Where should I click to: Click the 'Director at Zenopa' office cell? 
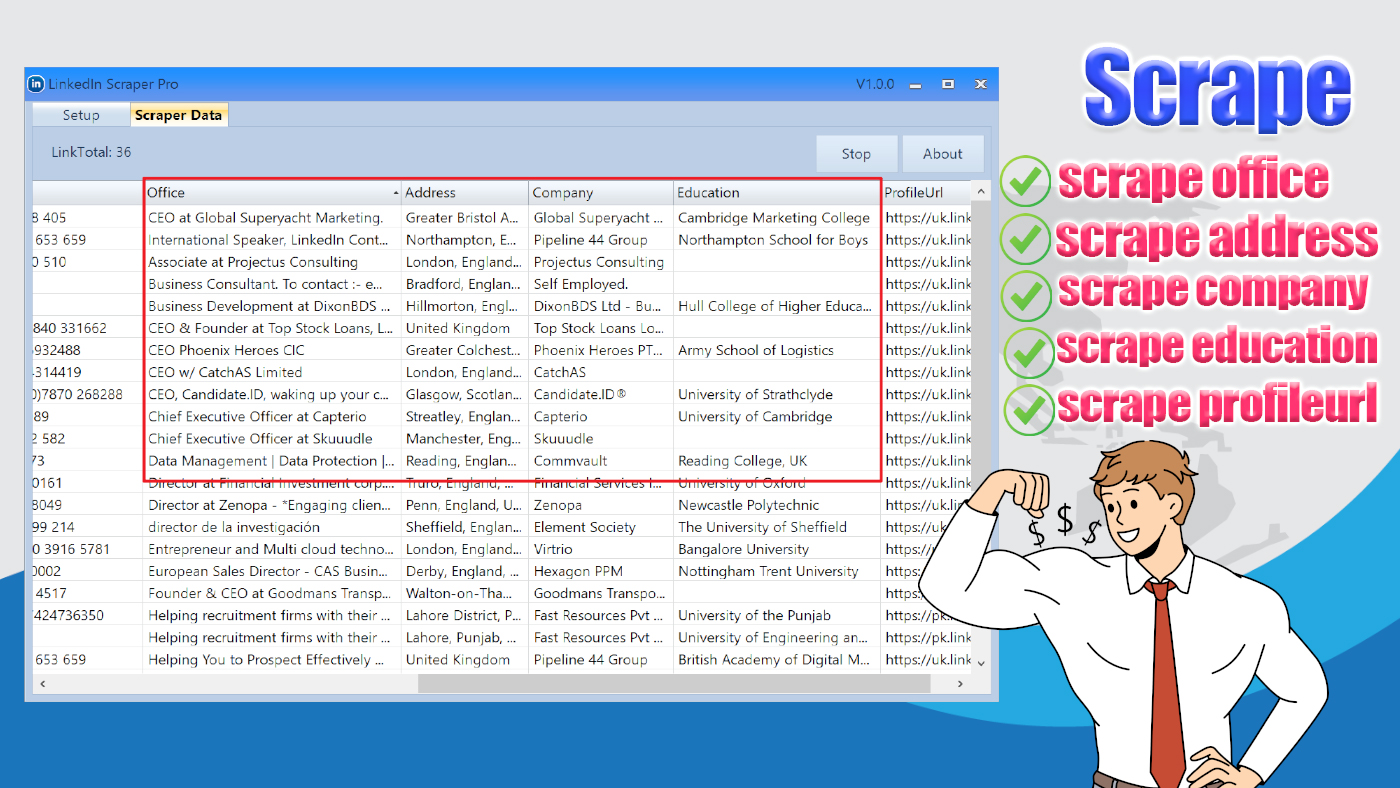click(x=272, y=505)
